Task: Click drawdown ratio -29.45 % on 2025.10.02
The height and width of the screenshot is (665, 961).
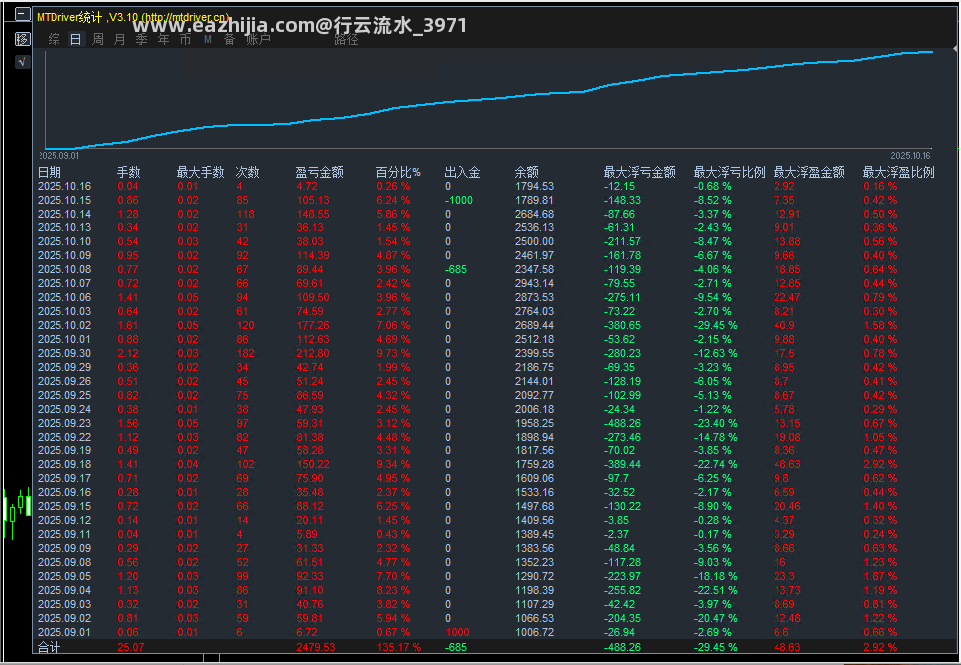Action: [x=715, y=325]
